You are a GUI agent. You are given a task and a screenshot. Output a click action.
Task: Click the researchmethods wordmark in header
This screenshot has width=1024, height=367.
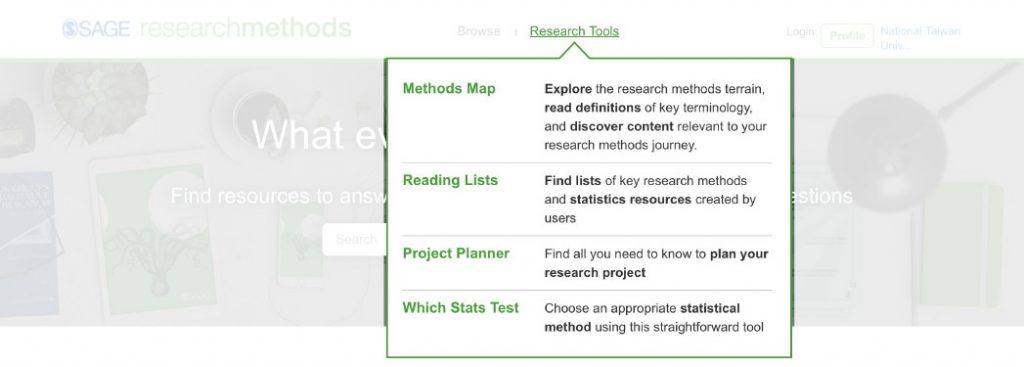246,28
